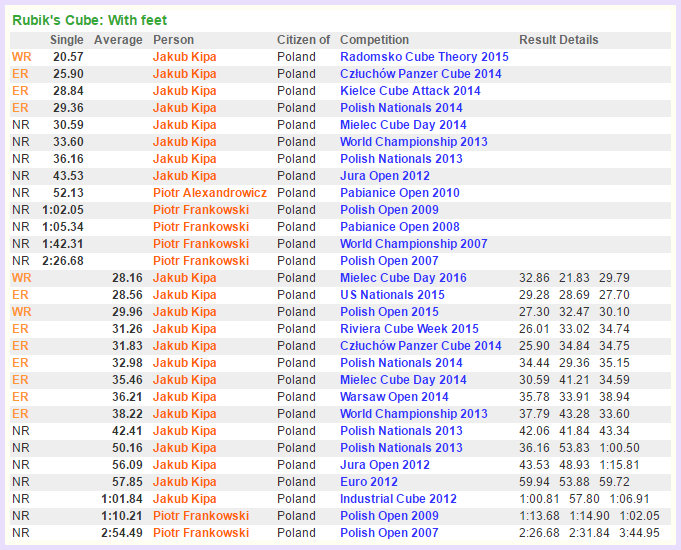This screenshot has height=550, width=681.
Task: Click Polish Nationals 2013 in the 42.41 average row
Action: click(x=401, y=431)
